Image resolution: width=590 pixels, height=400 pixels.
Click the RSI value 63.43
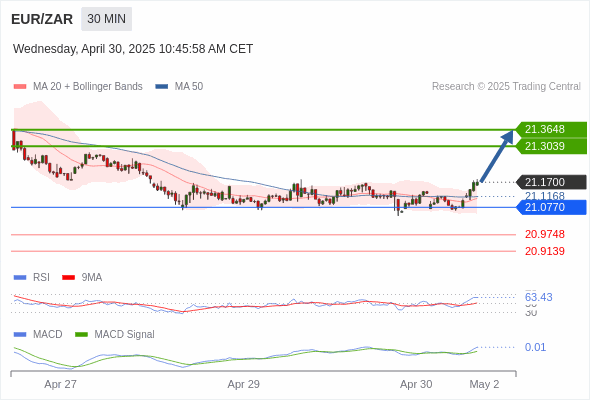[x=538, y=297]
